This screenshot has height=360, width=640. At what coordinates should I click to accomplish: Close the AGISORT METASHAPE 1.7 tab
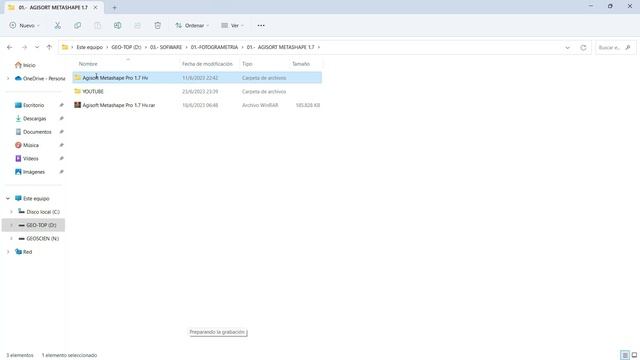point(95,7)
